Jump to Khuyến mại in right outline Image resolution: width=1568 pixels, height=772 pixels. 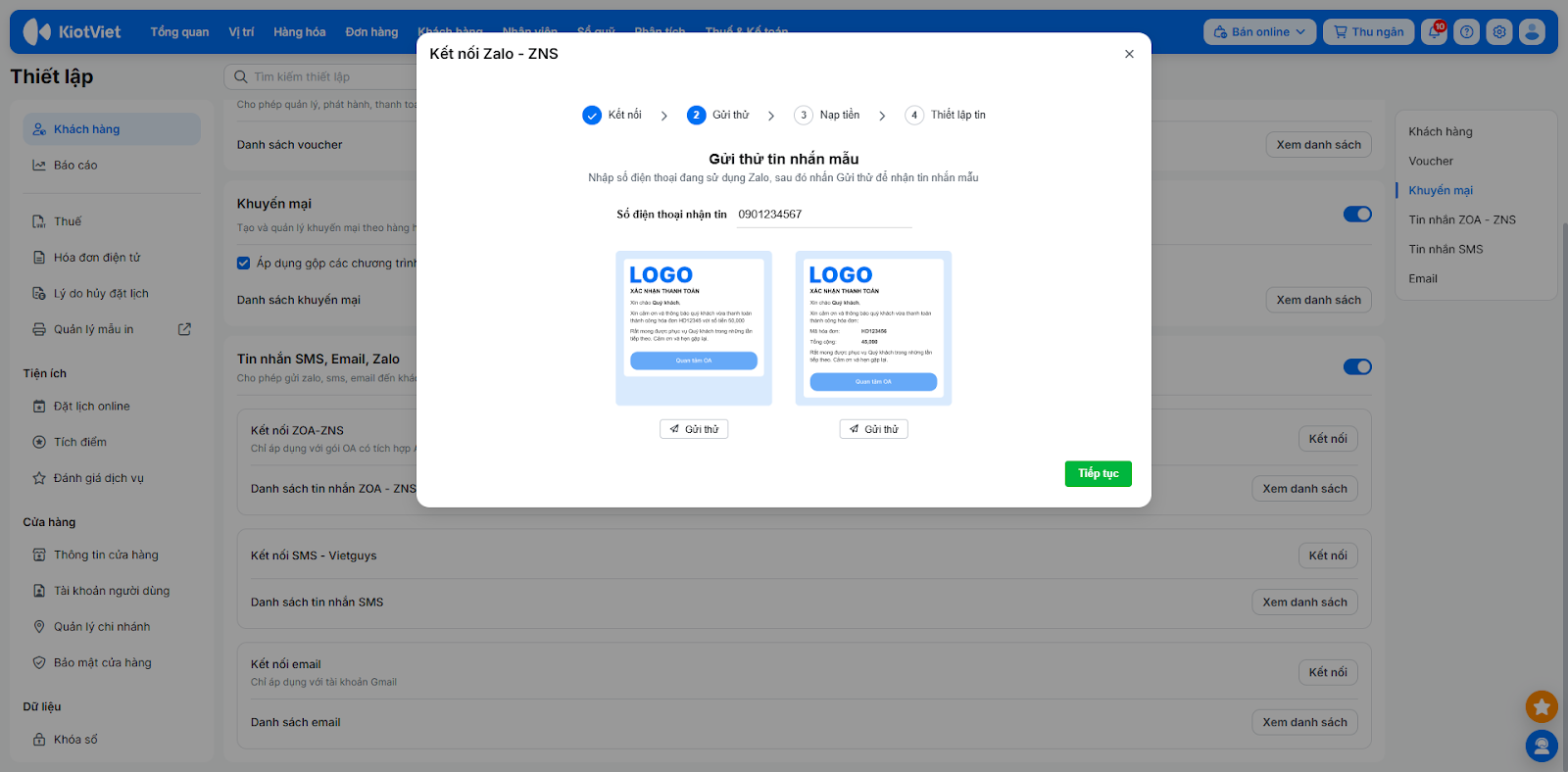[1441, 190]
